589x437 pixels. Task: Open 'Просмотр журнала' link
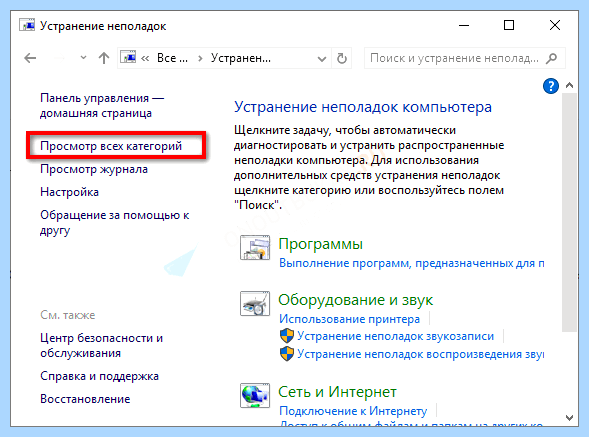[x=94, y=169]
